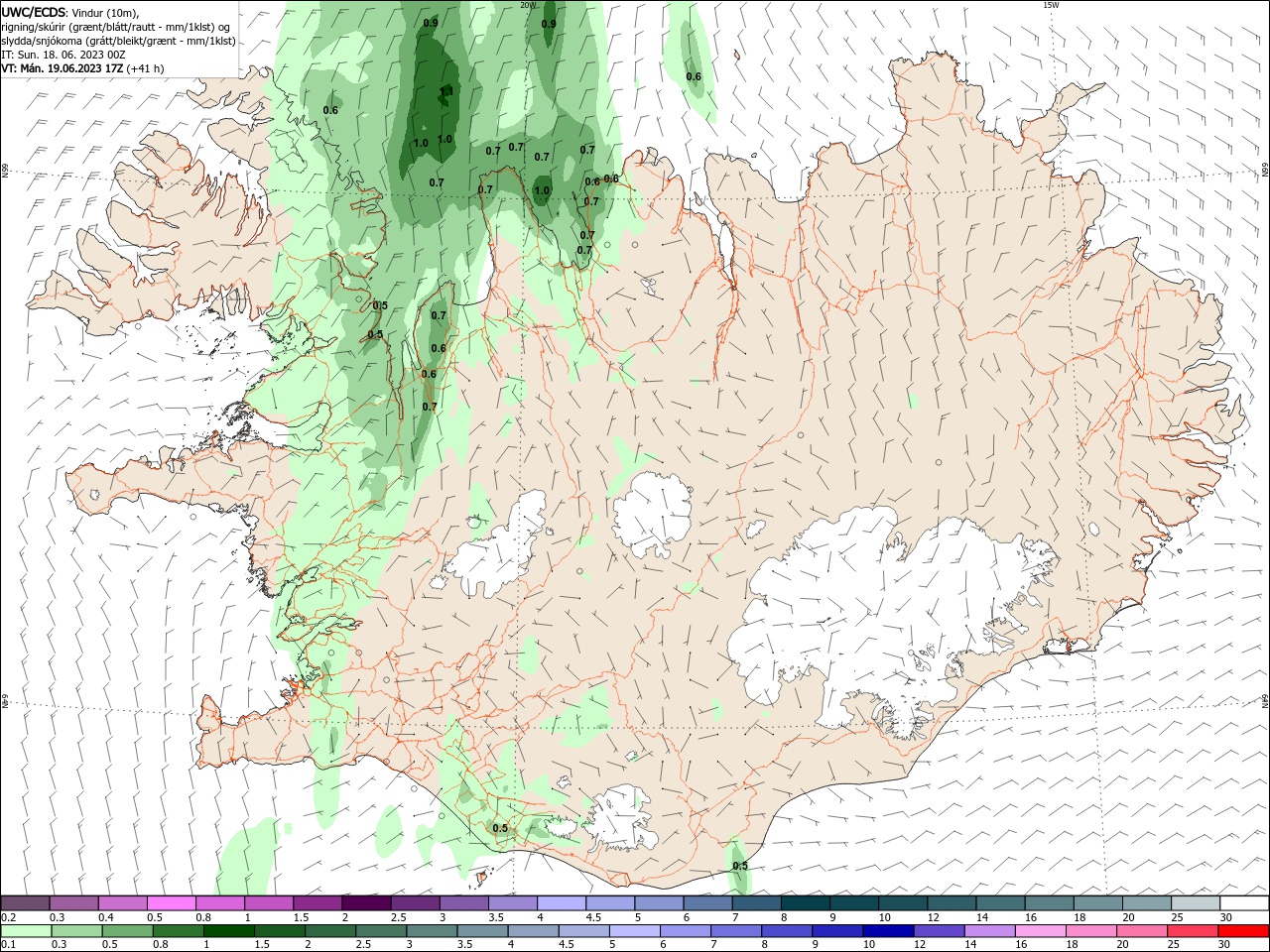
Task: Click the dark teal swatch between 8 and 9
Action: point(805,902)
